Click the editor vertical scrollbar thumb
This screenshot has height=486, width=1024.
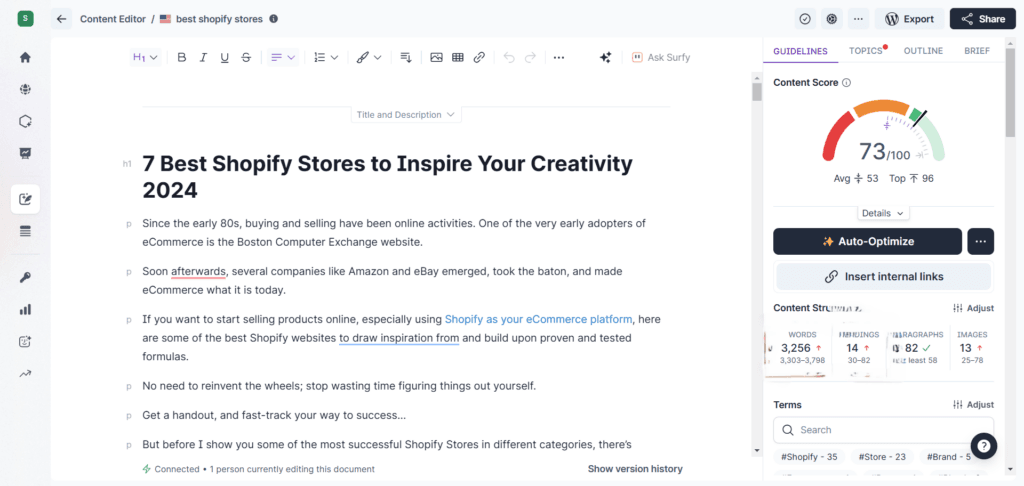[757, 91]
